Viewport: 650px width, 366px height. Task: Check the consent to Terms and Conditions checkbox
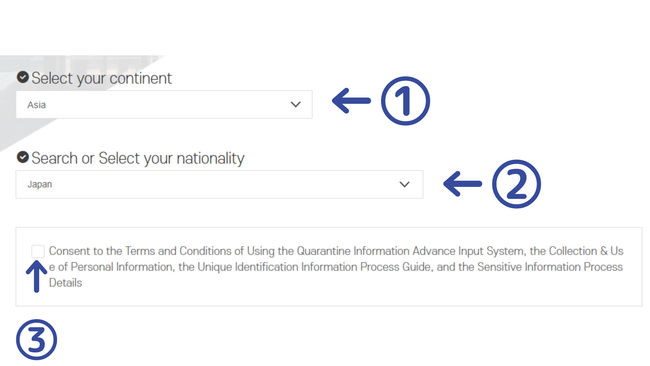38,251
